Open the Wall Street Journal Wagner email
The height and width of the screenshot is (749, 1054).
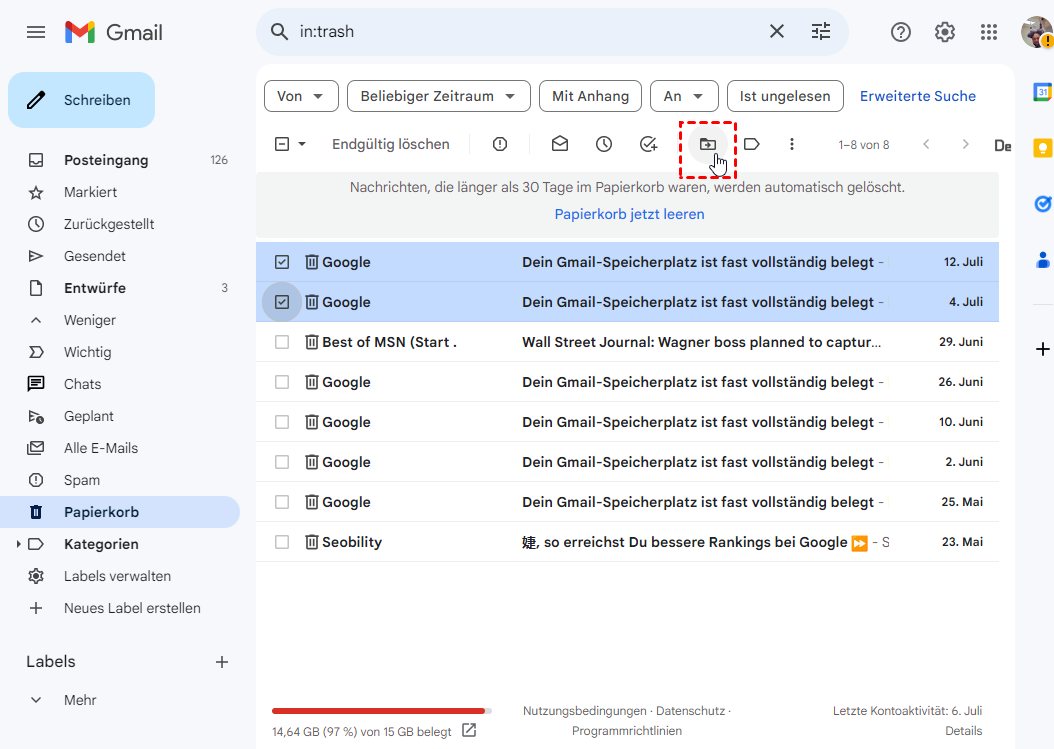point(627,342)
